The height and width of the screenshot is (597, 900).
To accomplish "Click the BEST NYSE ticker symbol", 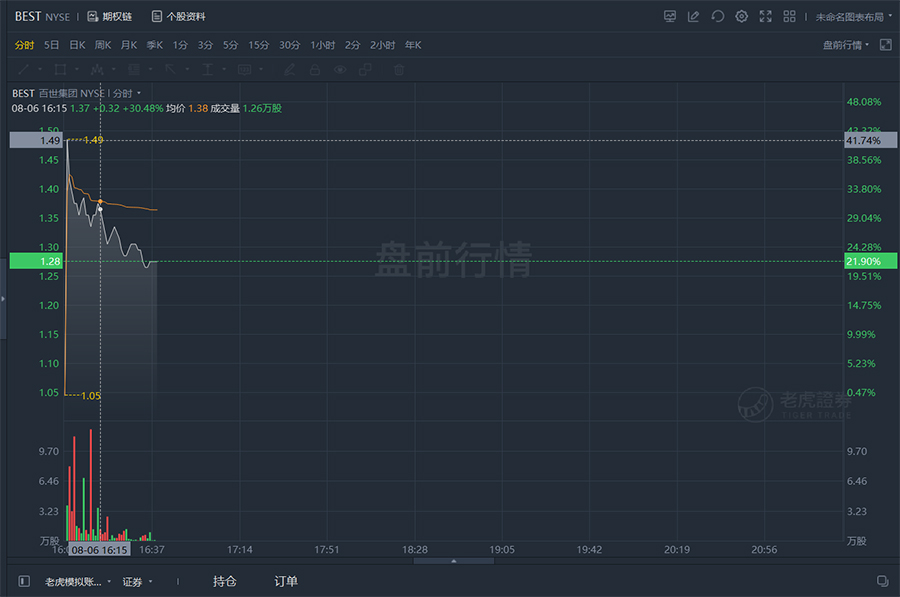I will (x=42, y=17).
